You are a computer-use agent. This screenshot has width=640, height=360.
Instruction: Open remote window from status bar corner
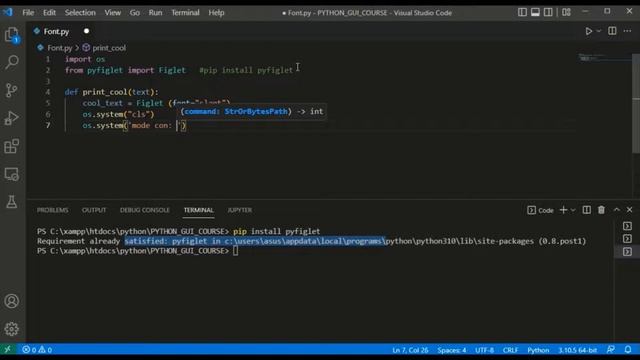coord(7,350)
